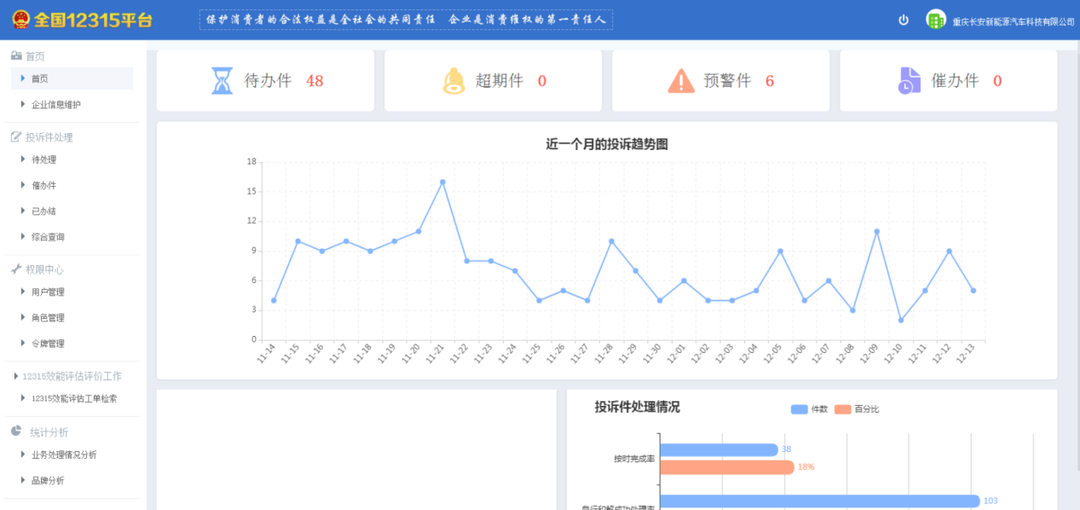Click the 按时完成率 axis label
The width and height of the screenshot is (1080, 510).
click(634, 458)
